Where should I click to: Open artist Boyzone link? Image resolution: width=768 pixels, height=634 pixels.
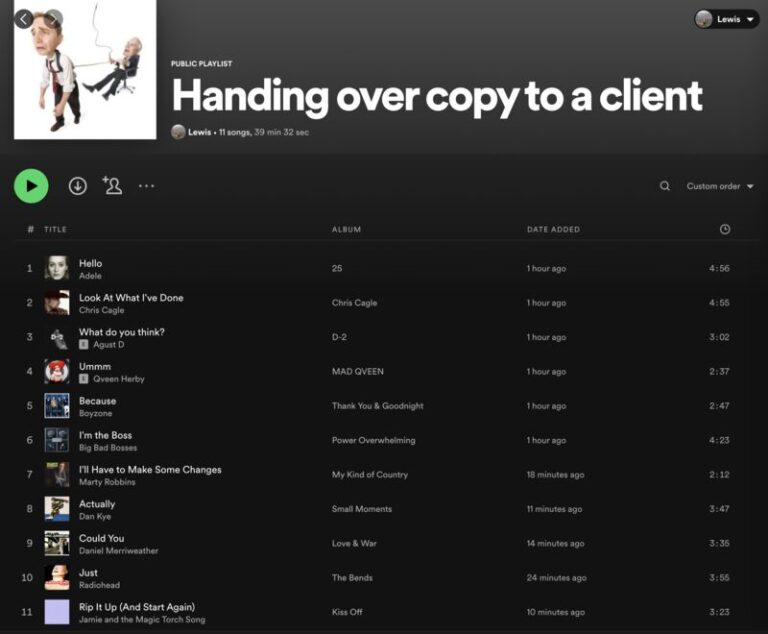(96, 414)
